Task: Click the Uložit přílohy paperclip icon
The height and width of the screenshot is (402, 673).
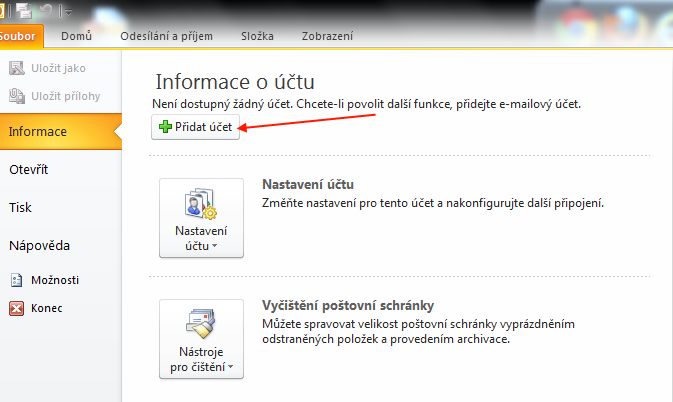Action: [17, 96]
